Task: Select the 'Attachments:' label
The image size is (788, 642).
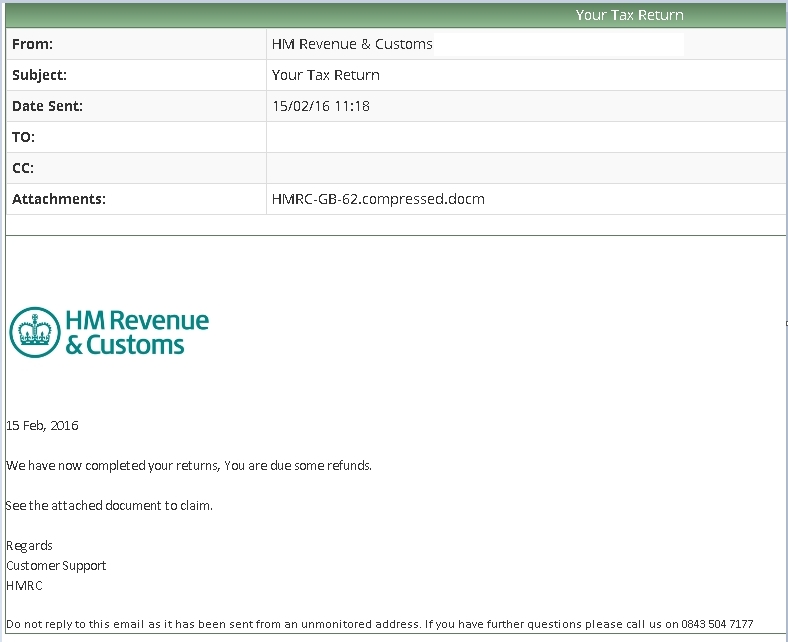Action: point(59,199)
